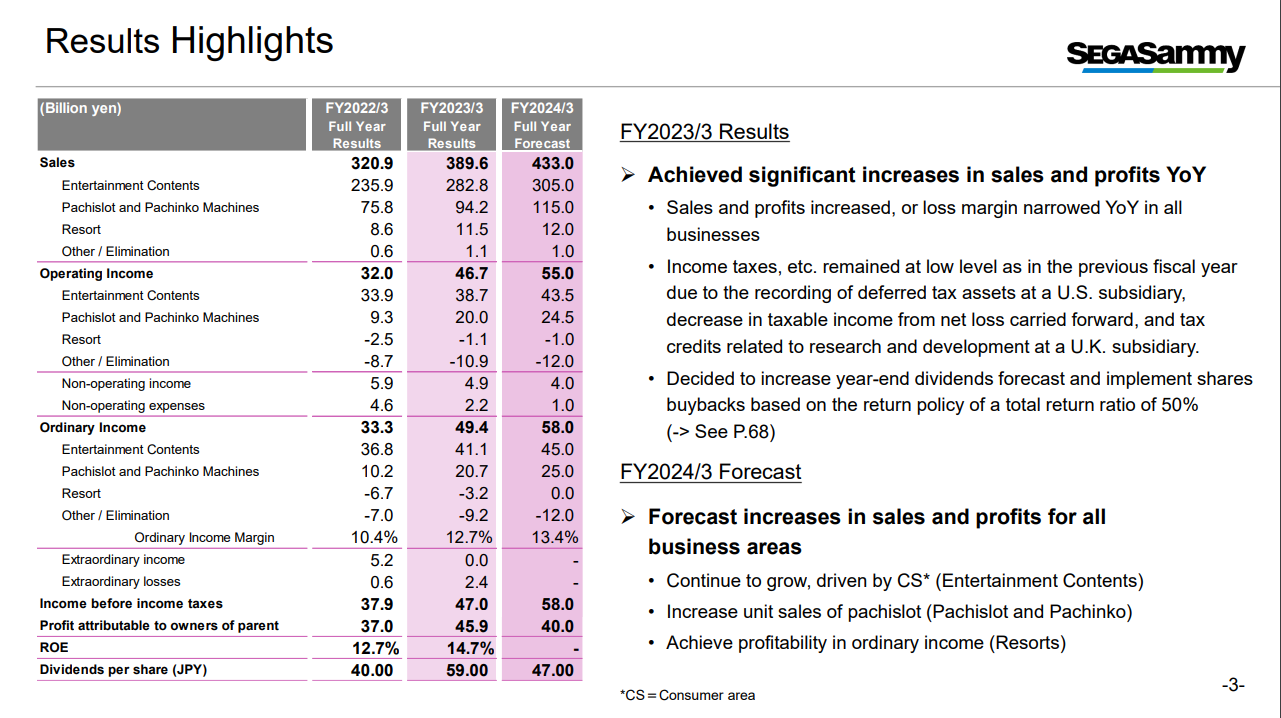1281x718 pixels.
Task: Select the ROE value 14.7%
Action: 471,647
